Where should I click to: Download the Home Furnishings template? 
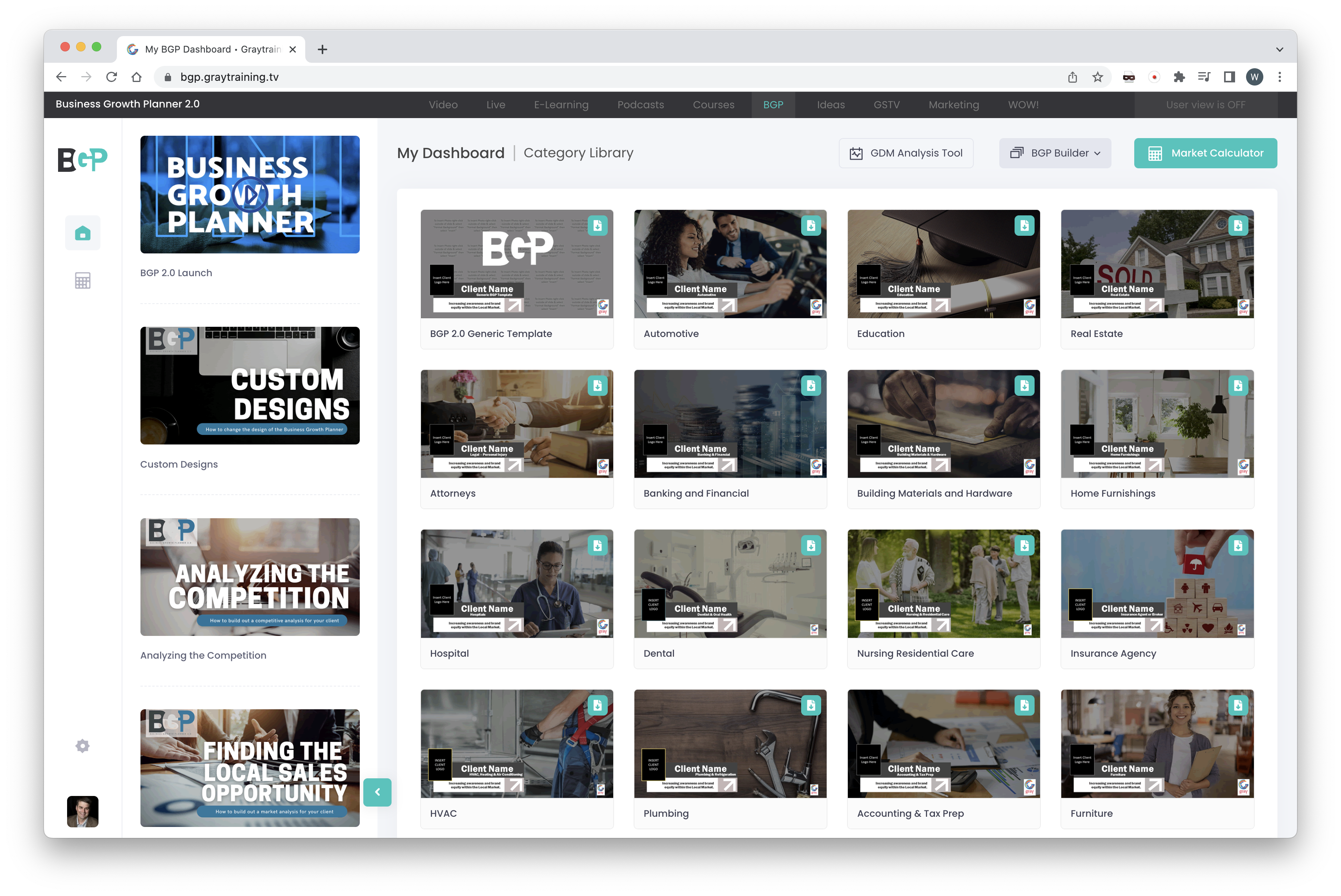pos(1237,386)
